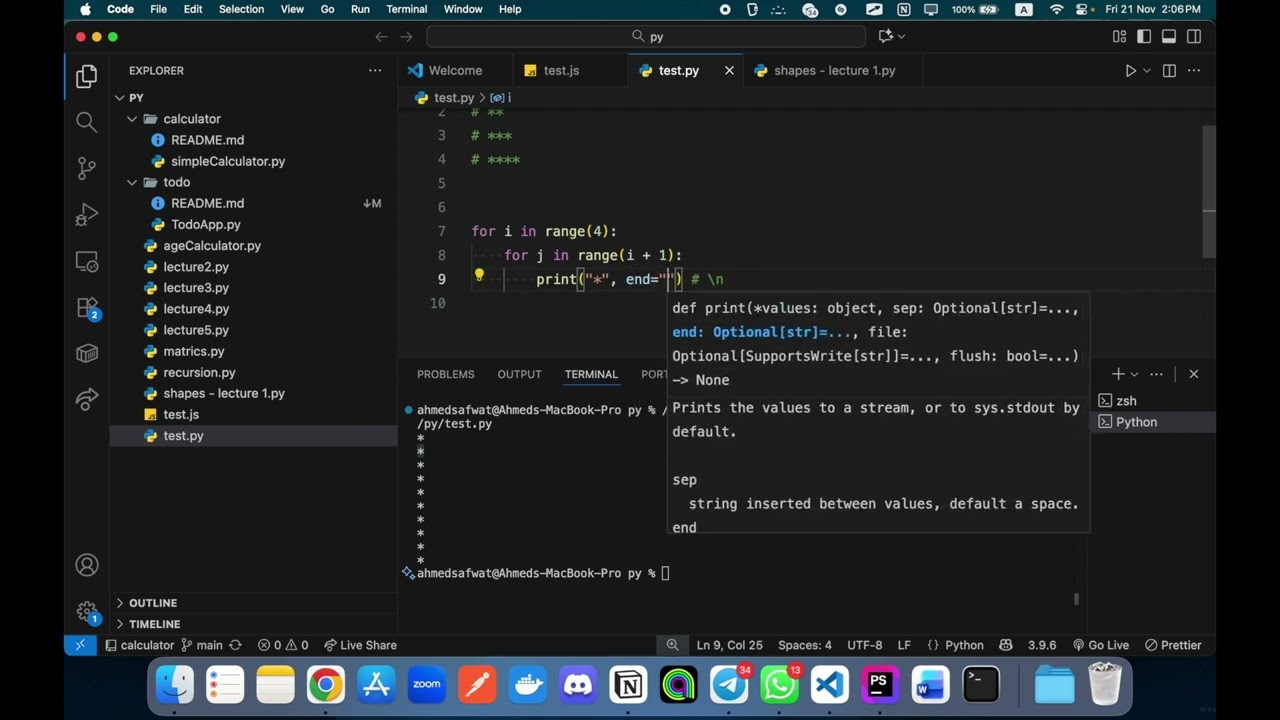Click Spaces: 4 indentation setting

(x=805, y=645)
